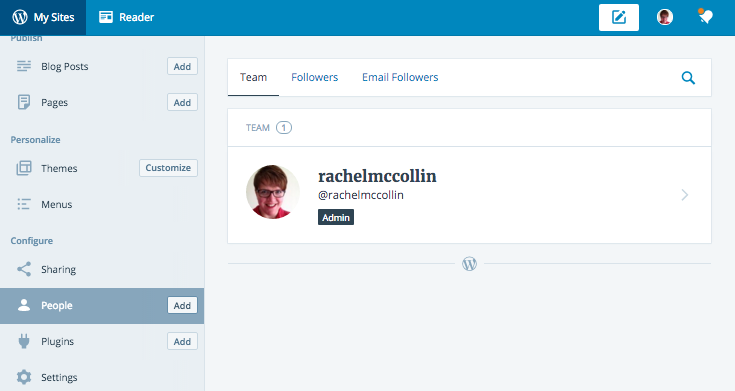Select the People sidebar item label

click(57, 306)
